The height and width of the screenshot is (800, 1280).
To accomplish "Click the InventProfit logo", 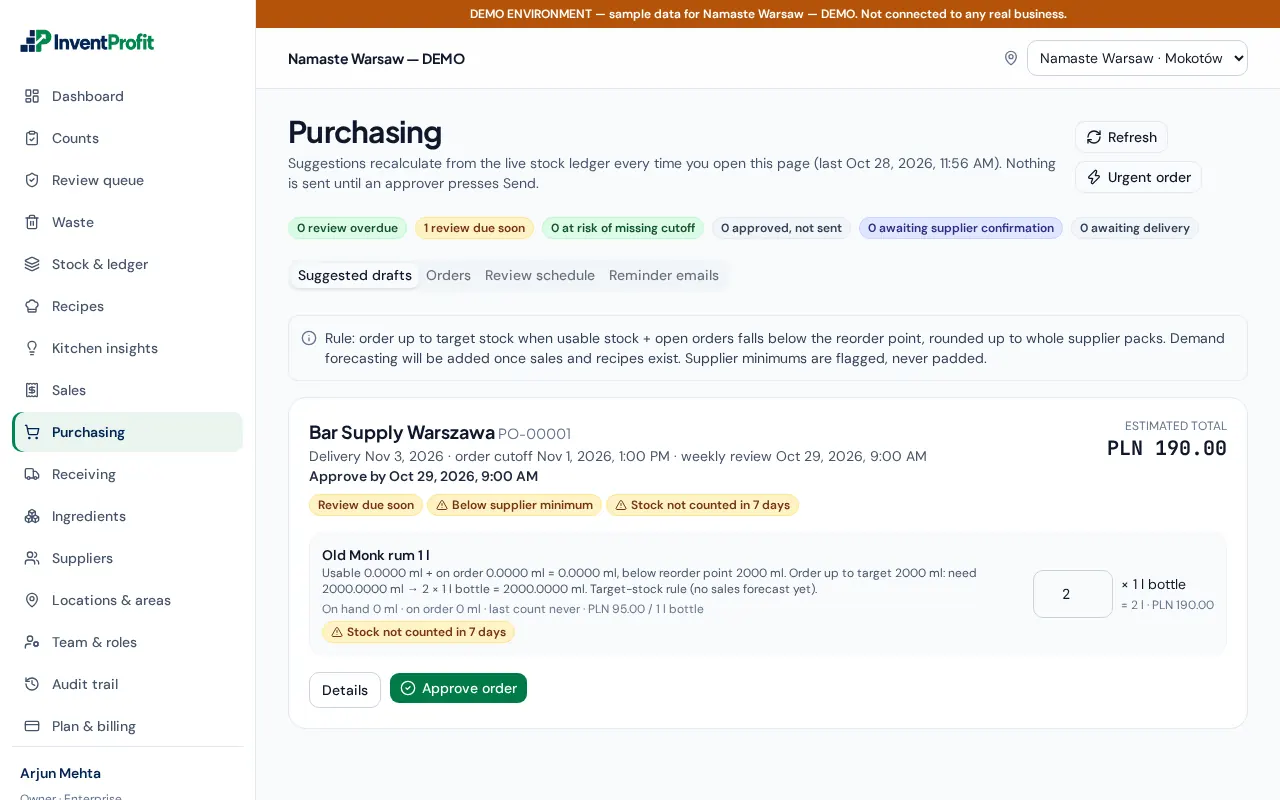I will pyautogui.click(x=87, y=41).
